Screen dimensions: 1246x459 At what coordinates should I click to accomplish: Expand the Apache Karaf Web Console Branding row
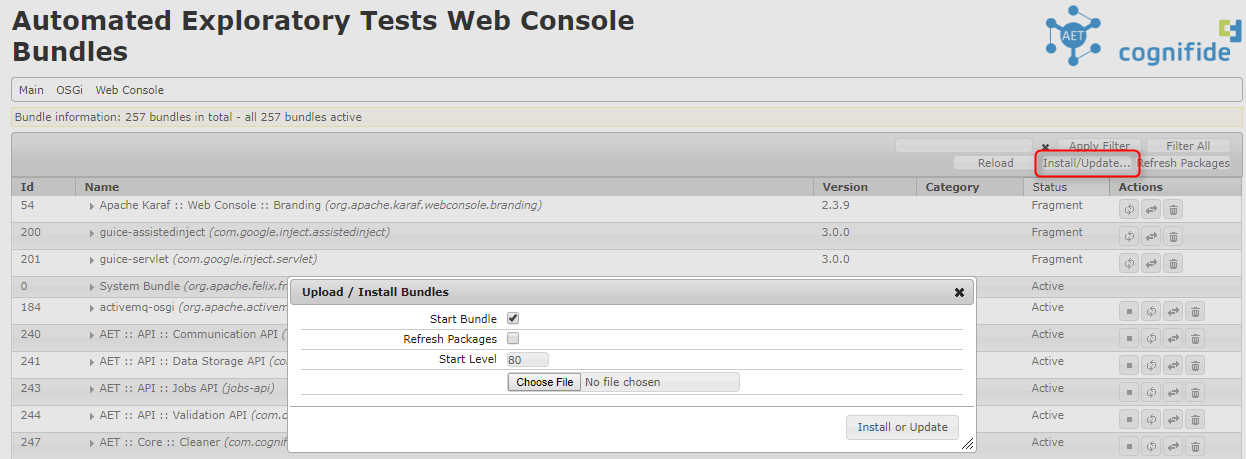click(x=92, y=206)
